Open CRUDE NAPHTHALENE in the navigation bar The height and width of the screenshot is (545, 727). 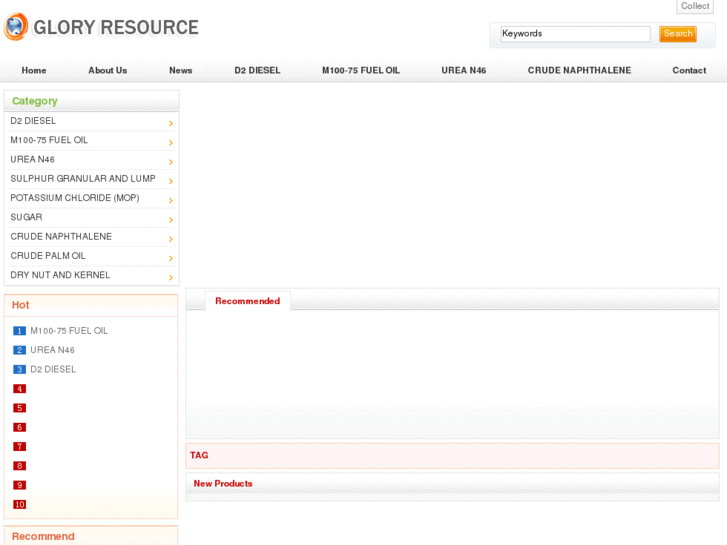(579, 71)
